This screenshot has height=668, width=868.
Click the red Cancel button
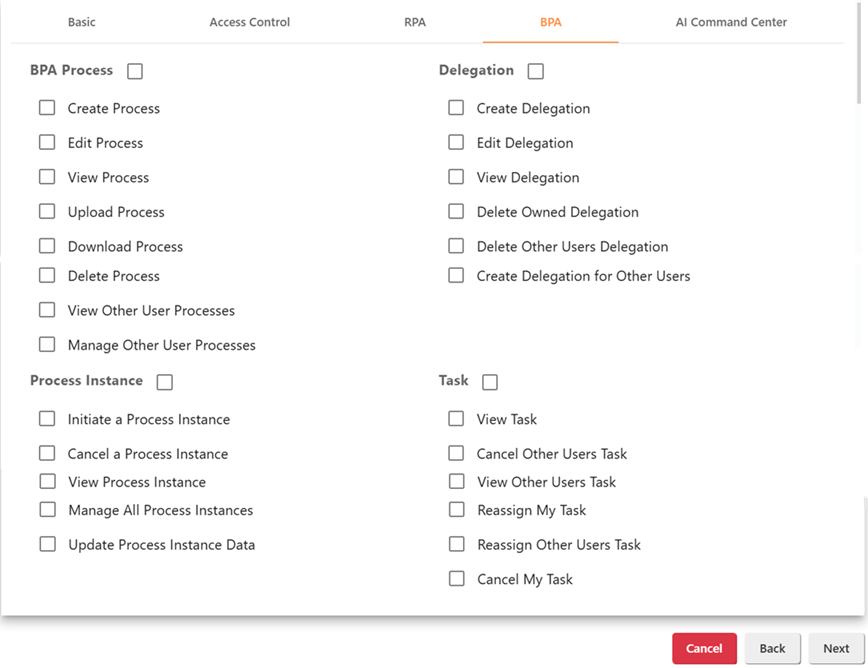coord(704,648)
